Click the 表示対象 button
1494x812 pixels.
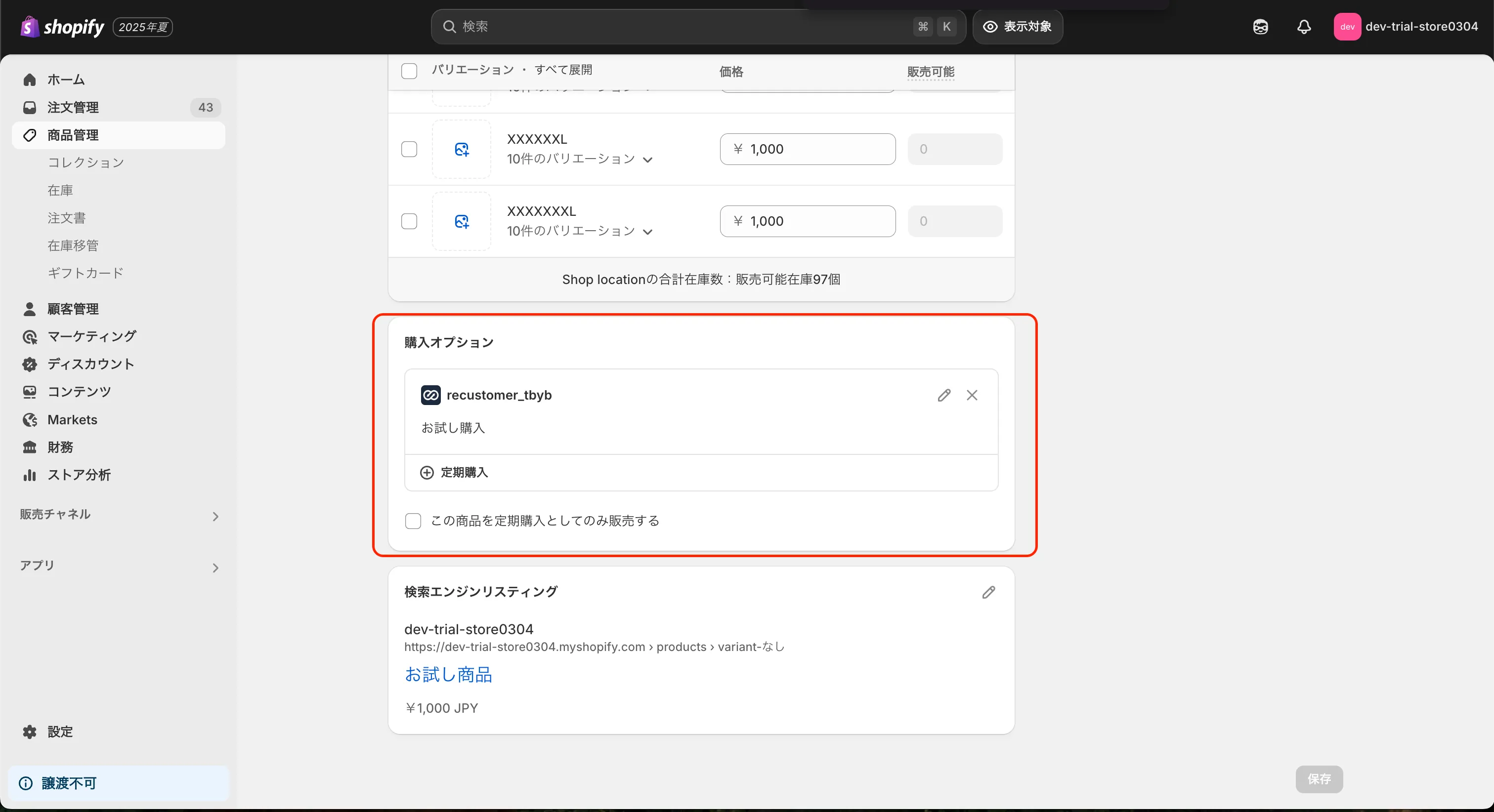point(1017,27)
